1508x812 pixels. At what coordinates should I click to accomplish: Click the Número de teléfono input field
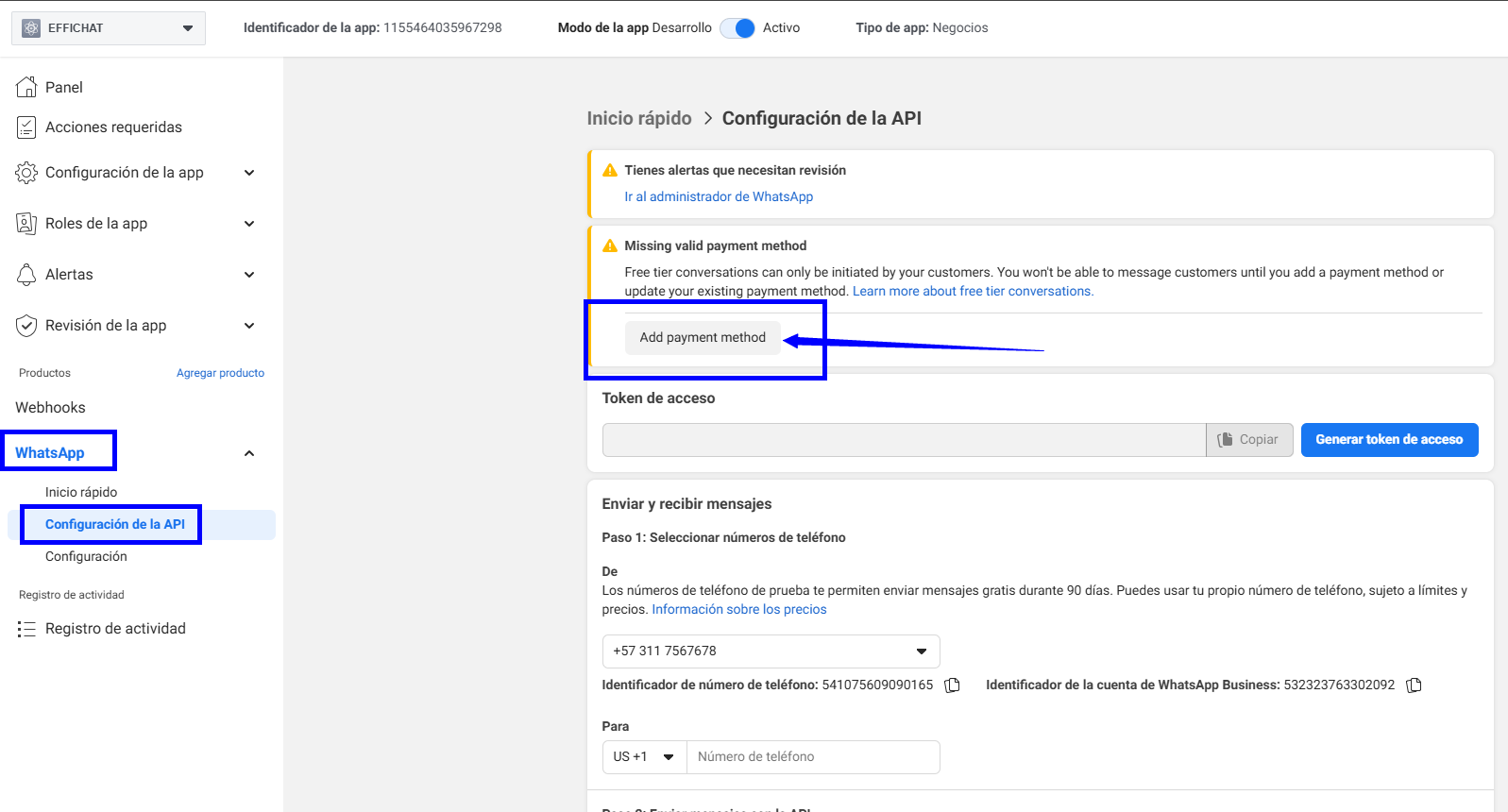pyautogui.click(x=813, y=757)
